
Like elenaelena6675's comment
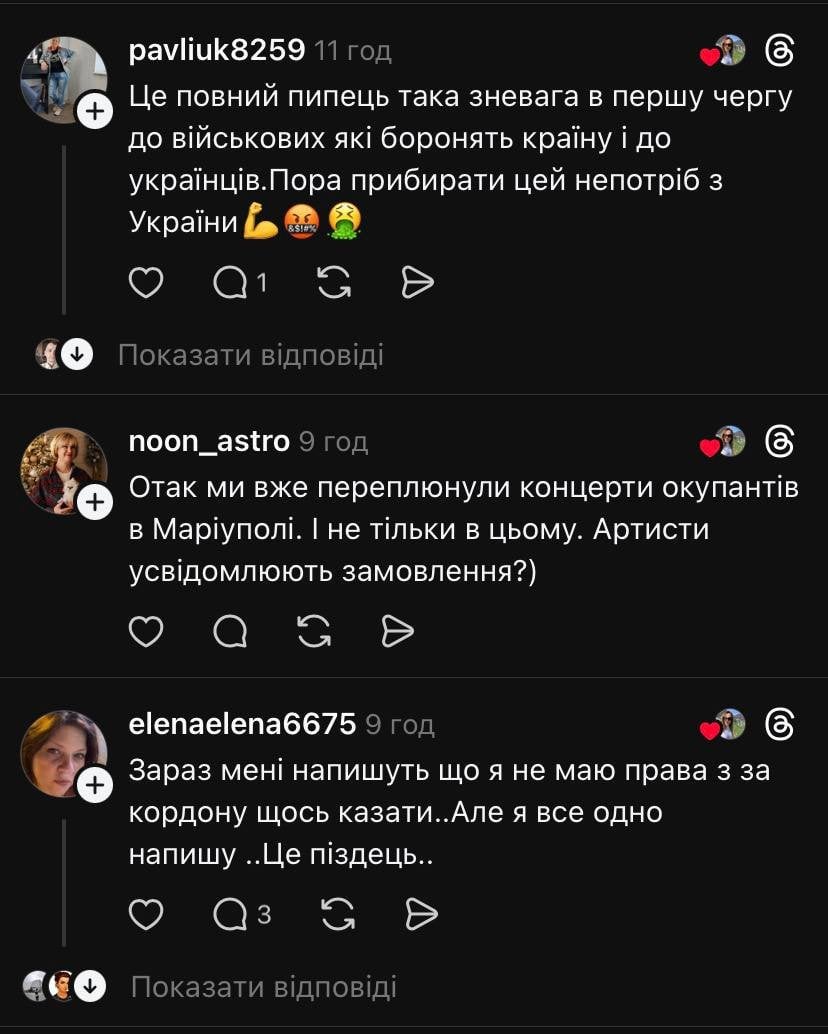pos(147,913)
